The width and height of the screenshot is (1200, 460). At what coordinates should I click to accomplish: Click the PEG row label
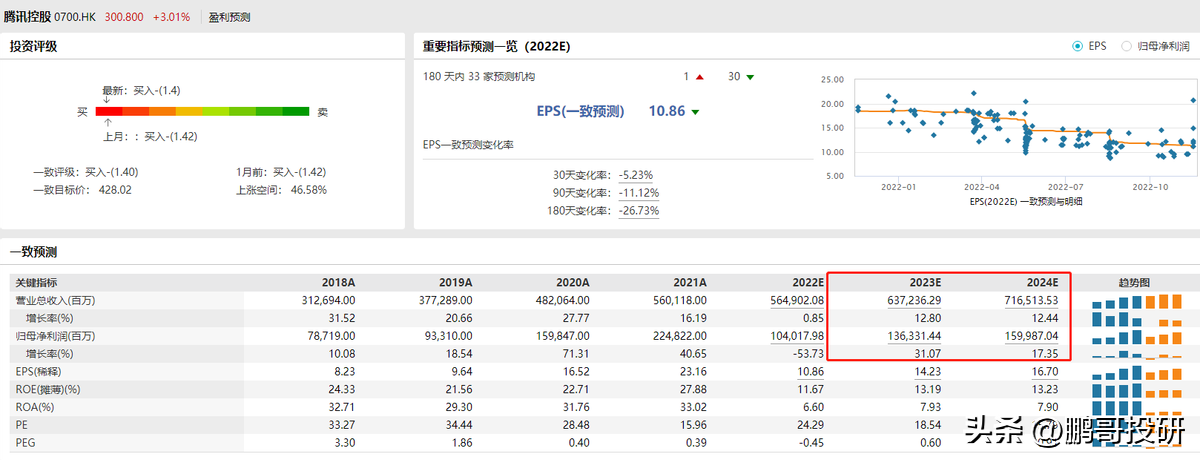pos(23,443)
